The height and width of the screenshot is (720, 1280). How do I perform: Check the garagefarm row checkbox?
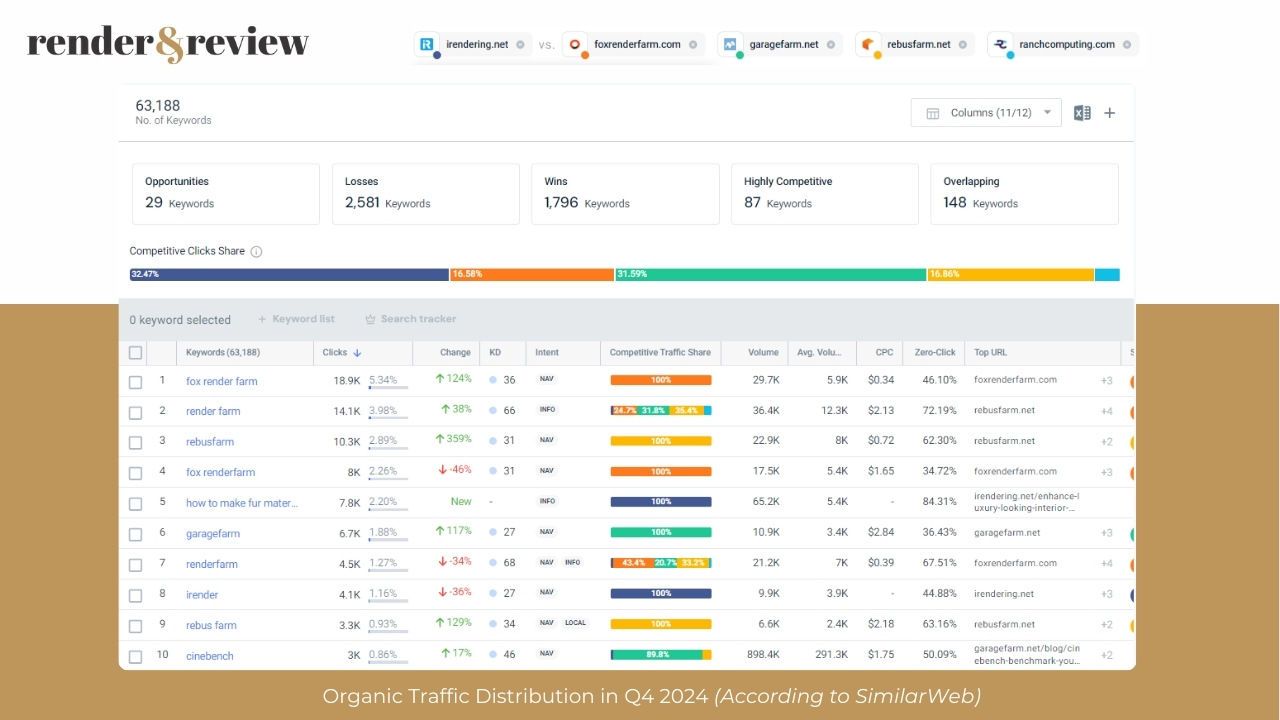pyautogui.click(x=135, y=534)
